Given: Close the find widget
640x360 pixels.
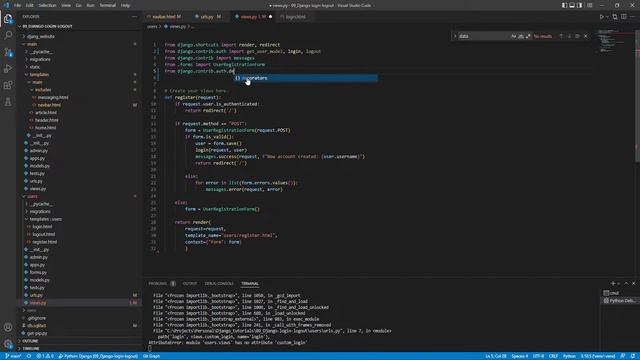Looking at the screenshot, I should point(586,36).
